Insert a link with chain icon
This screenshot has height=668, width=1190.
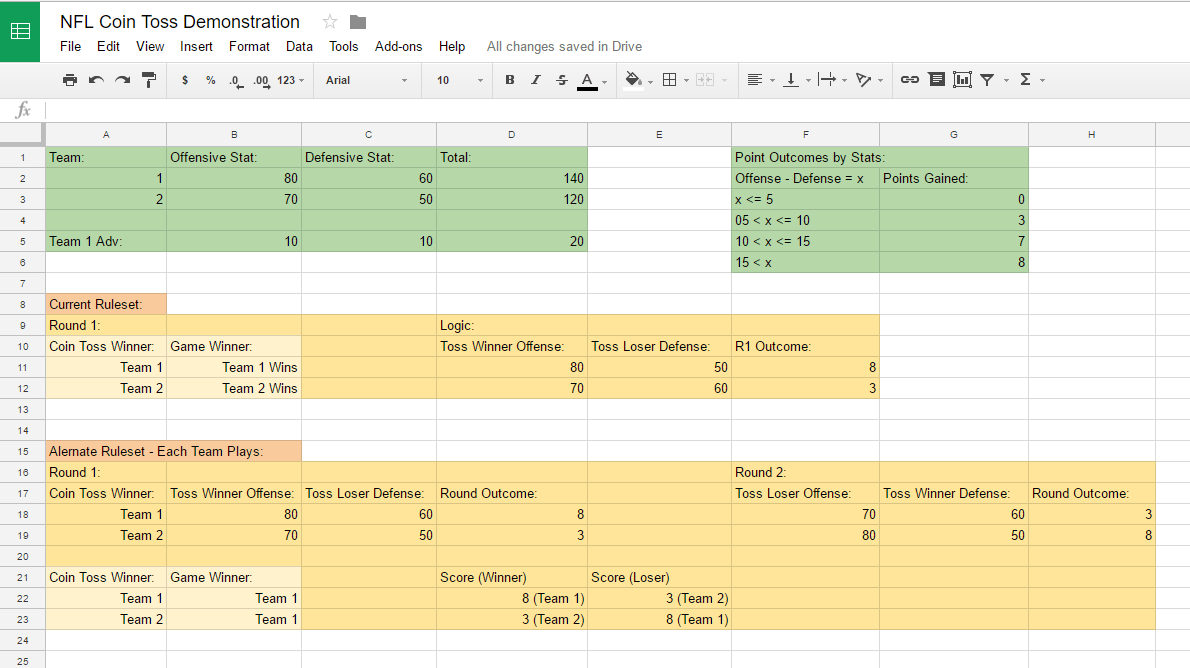[x=910, y=80]
